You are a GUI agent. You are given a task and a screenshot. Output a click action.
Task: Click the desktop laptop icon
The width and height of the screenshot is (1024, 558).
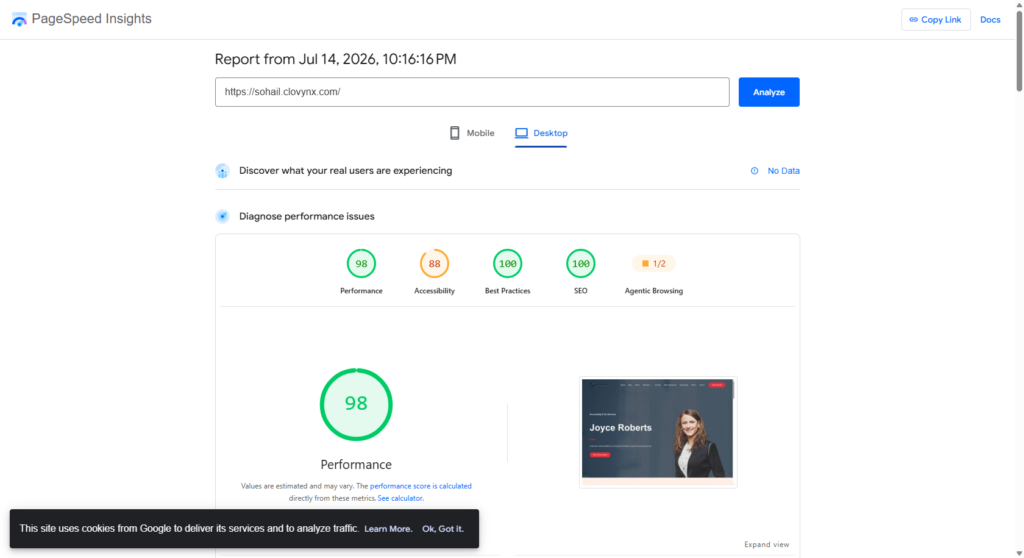coord(521,133)
